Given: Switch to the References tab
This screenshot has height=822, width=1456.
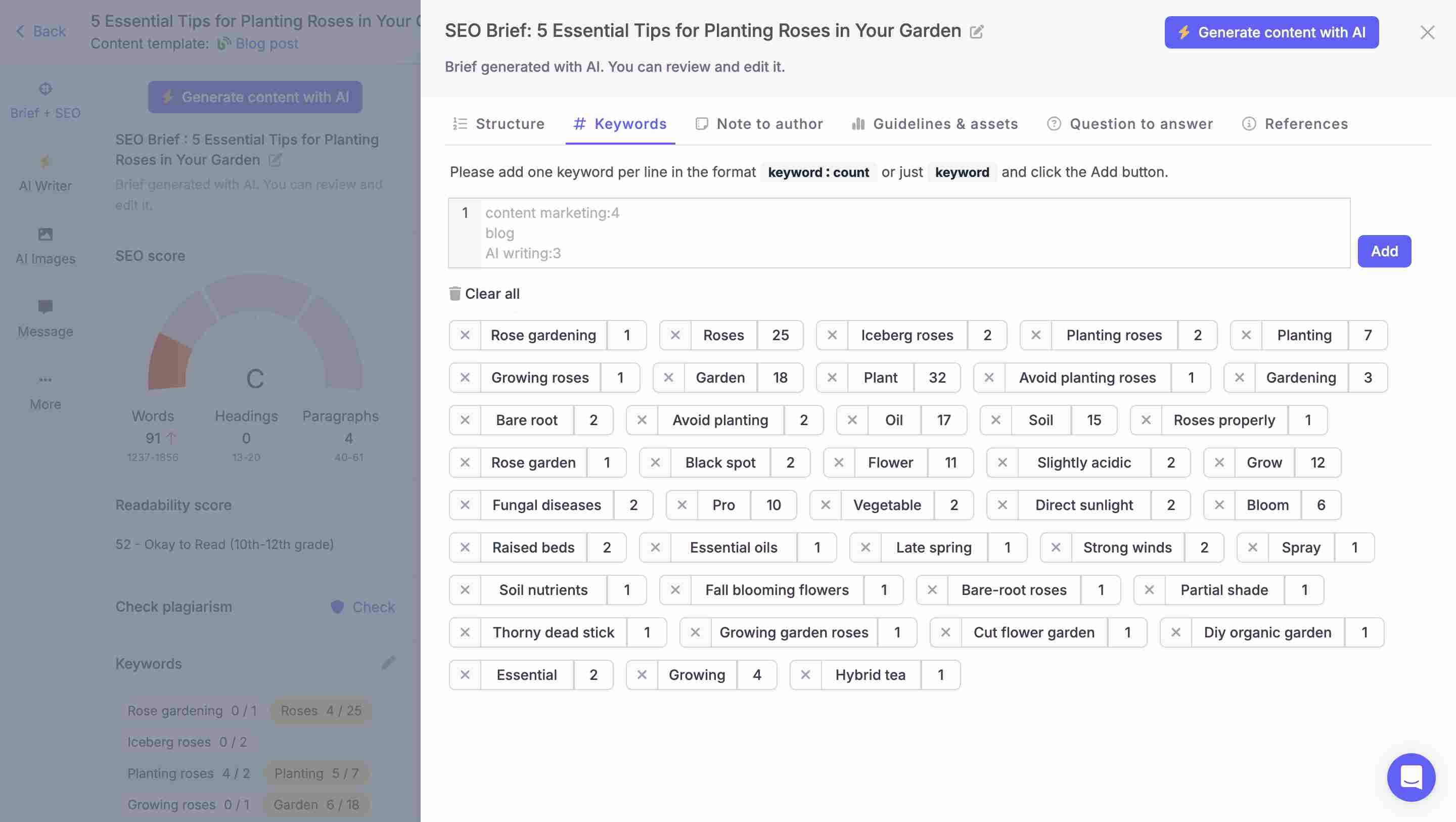Looking at the screenshot, I should [x=1295, y=124].
